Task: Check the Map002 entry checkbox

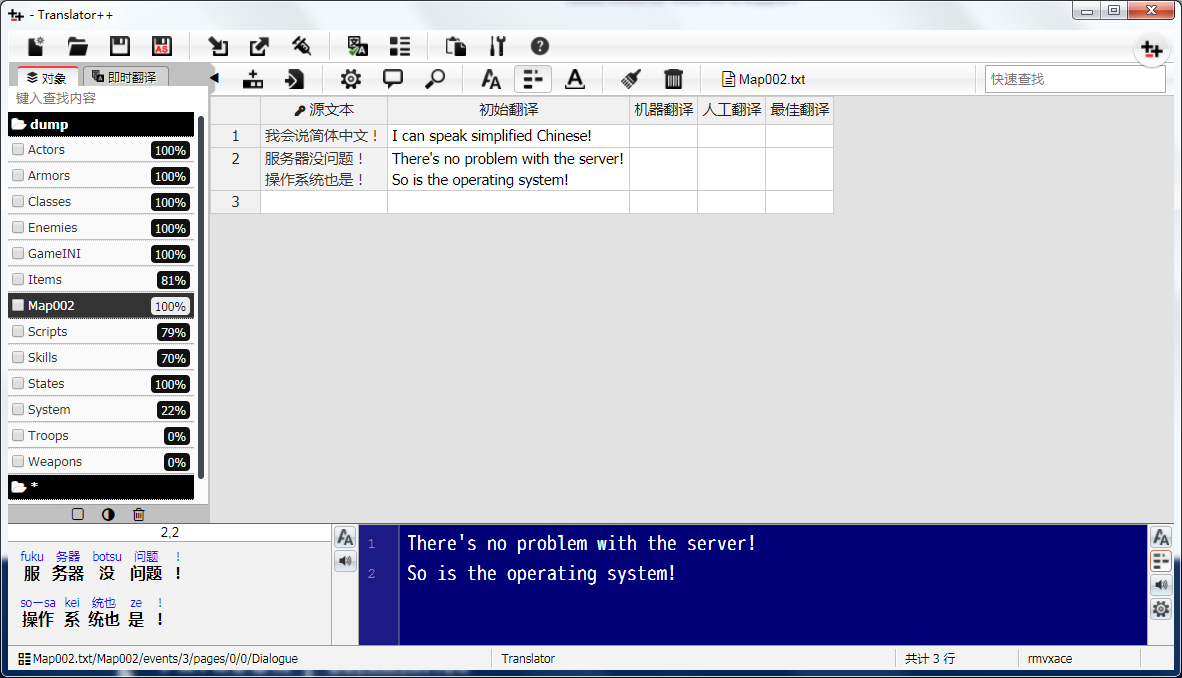Action: (17, 305)
